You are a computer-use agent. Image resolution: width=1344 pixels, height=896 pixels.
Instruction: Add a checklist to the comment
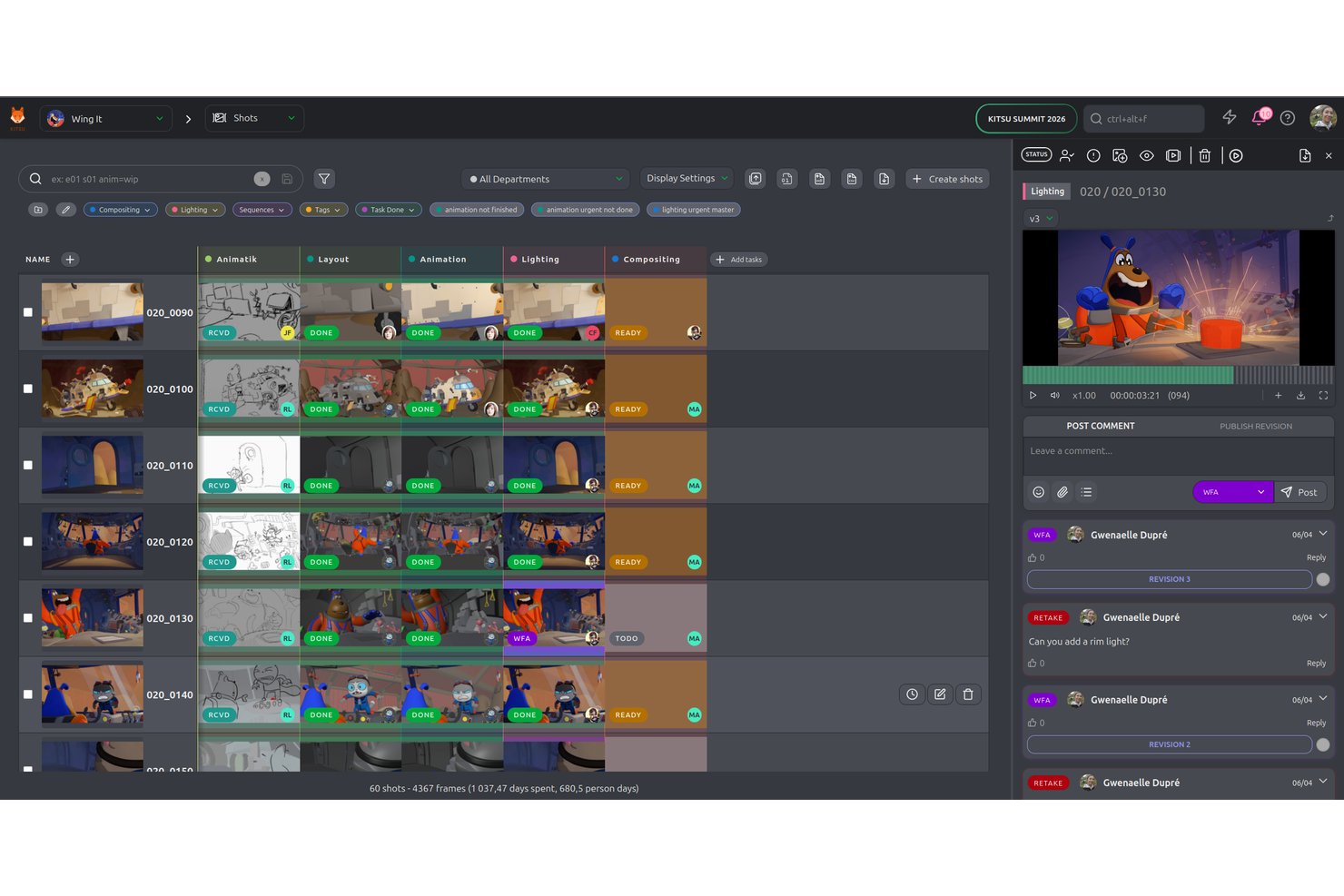1087,492
